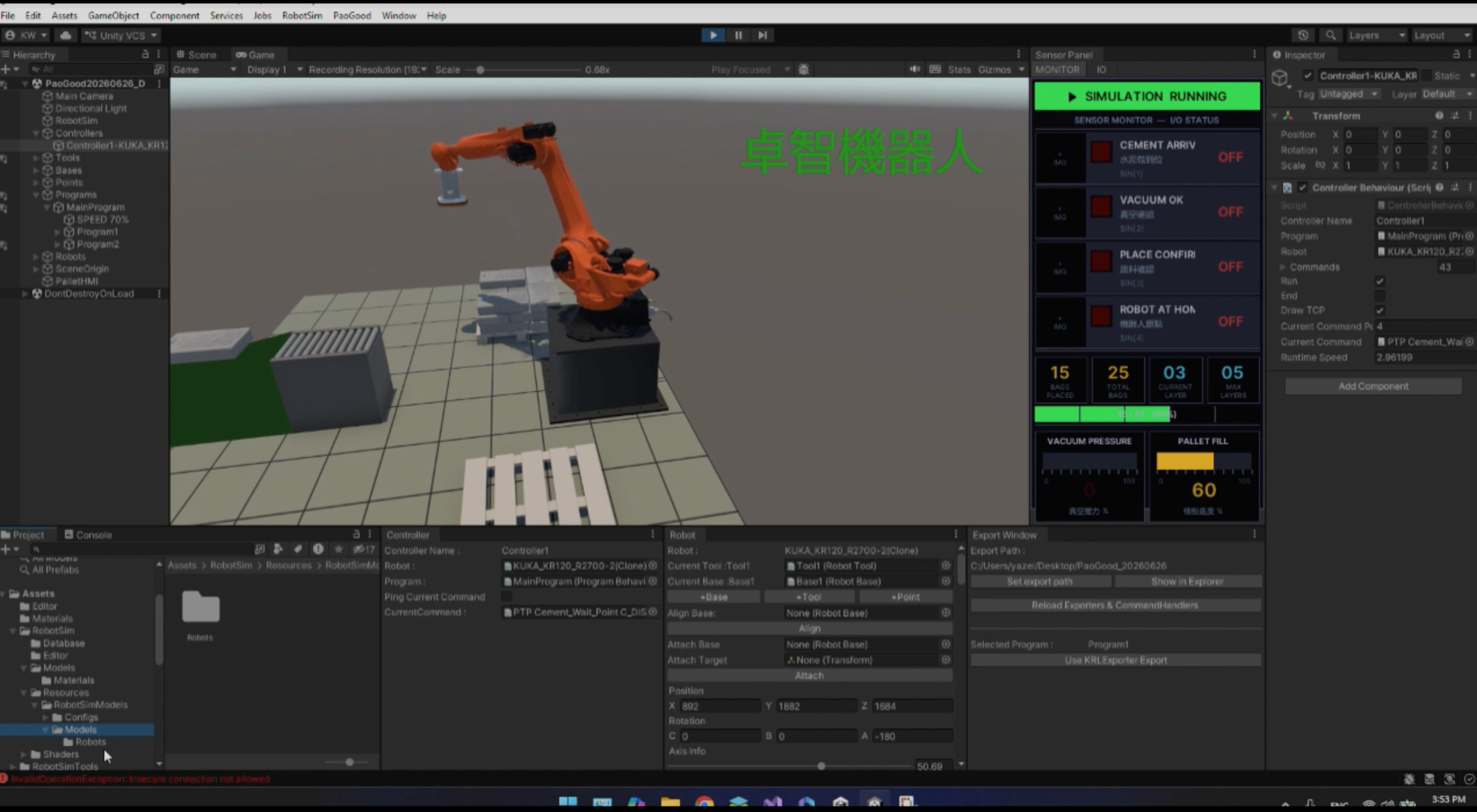Open the Layers dropdown
Screen dimensions: 1477x812
tap(1377, 35)
